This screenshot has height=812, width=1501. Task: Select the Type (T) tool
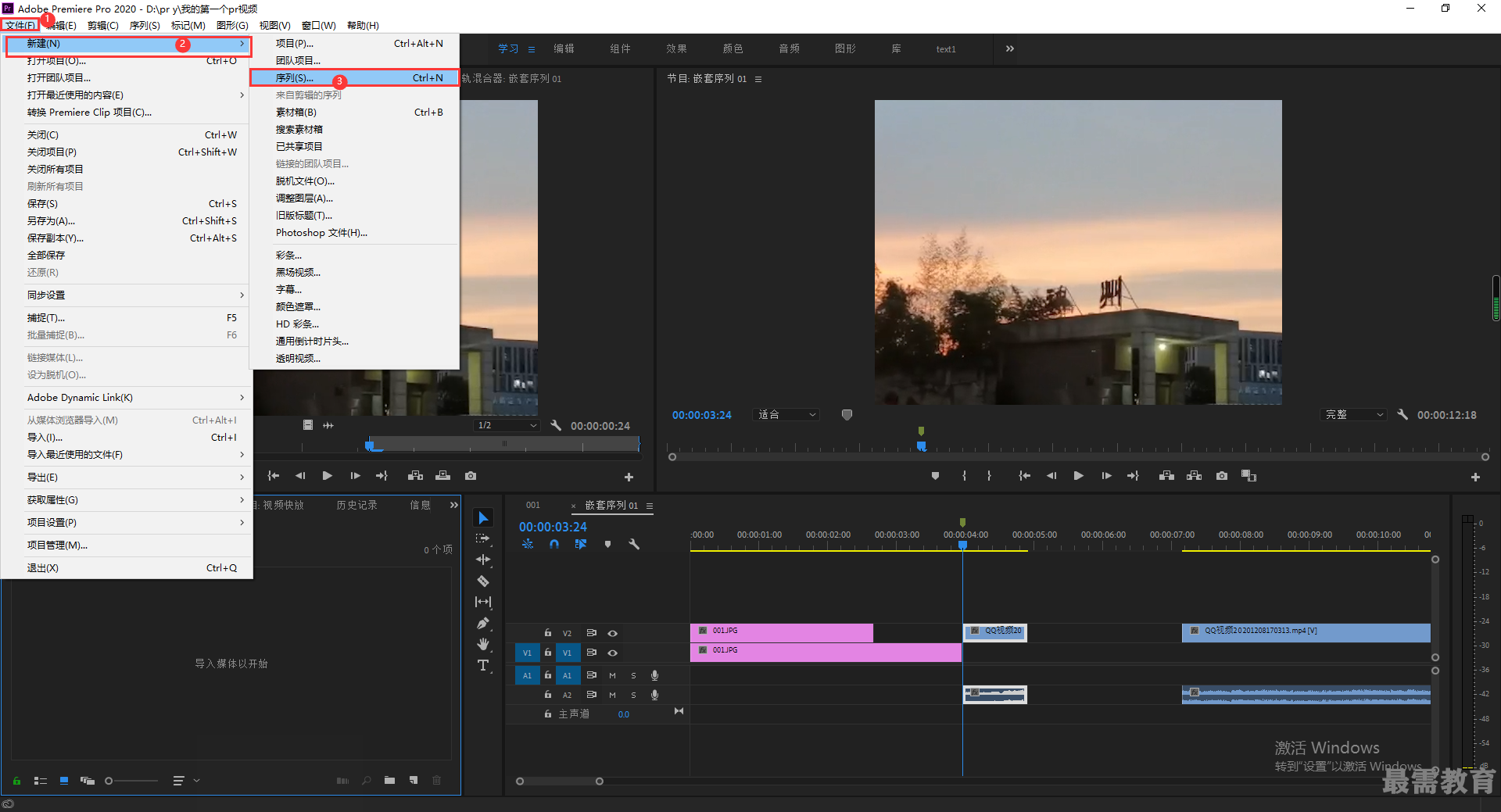pos(483,665)
